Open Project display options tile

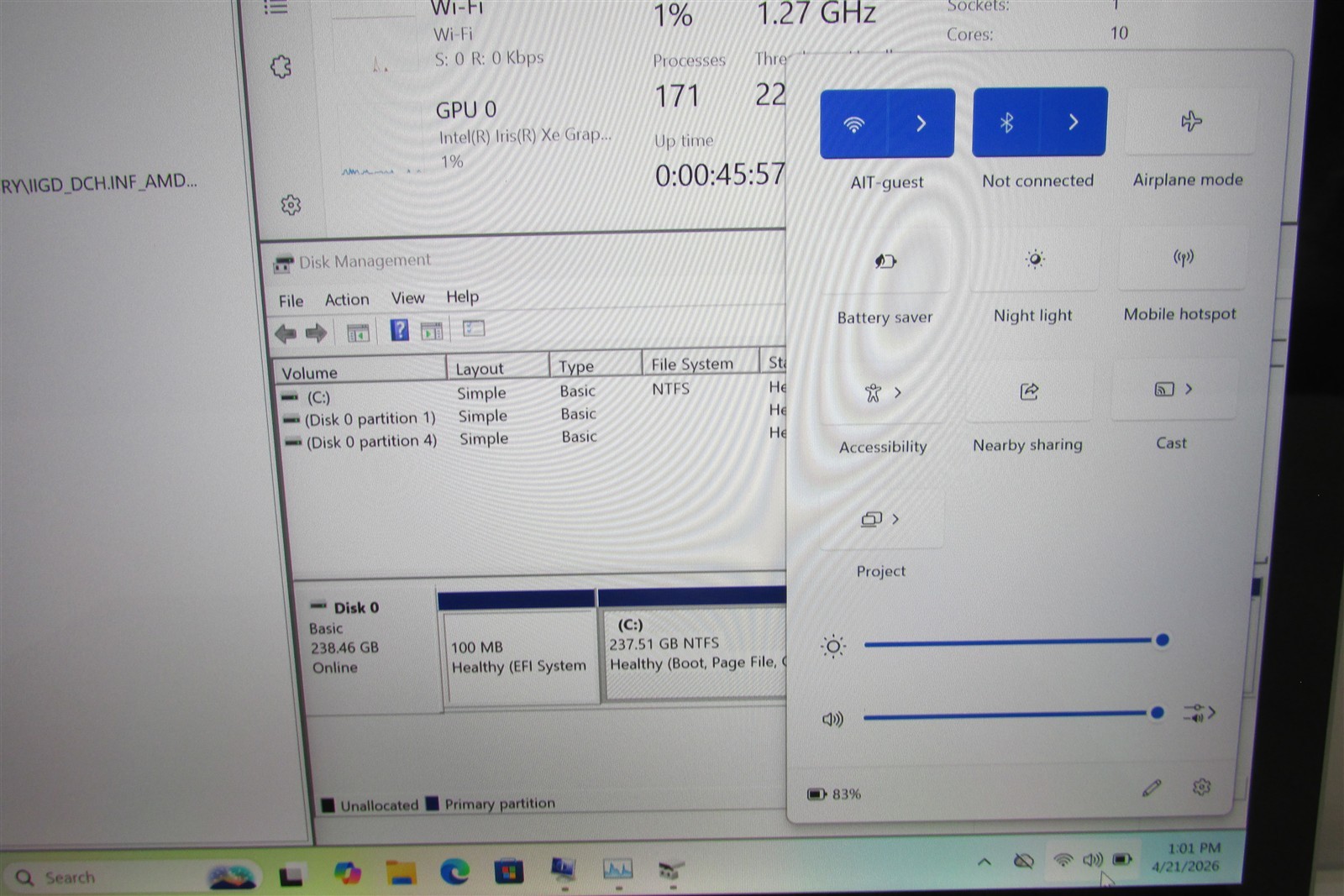point(880,519)
